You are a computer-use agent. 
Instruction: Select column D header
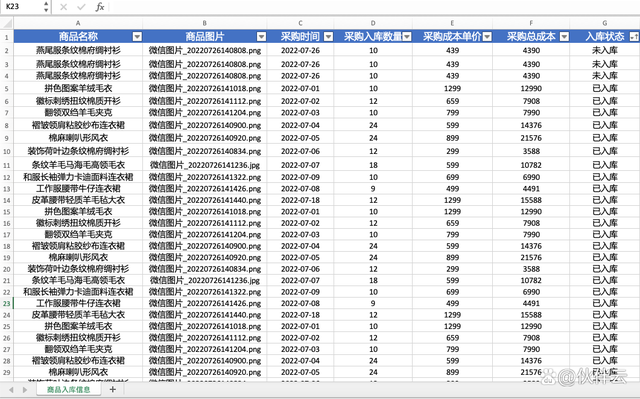[373, 23]
